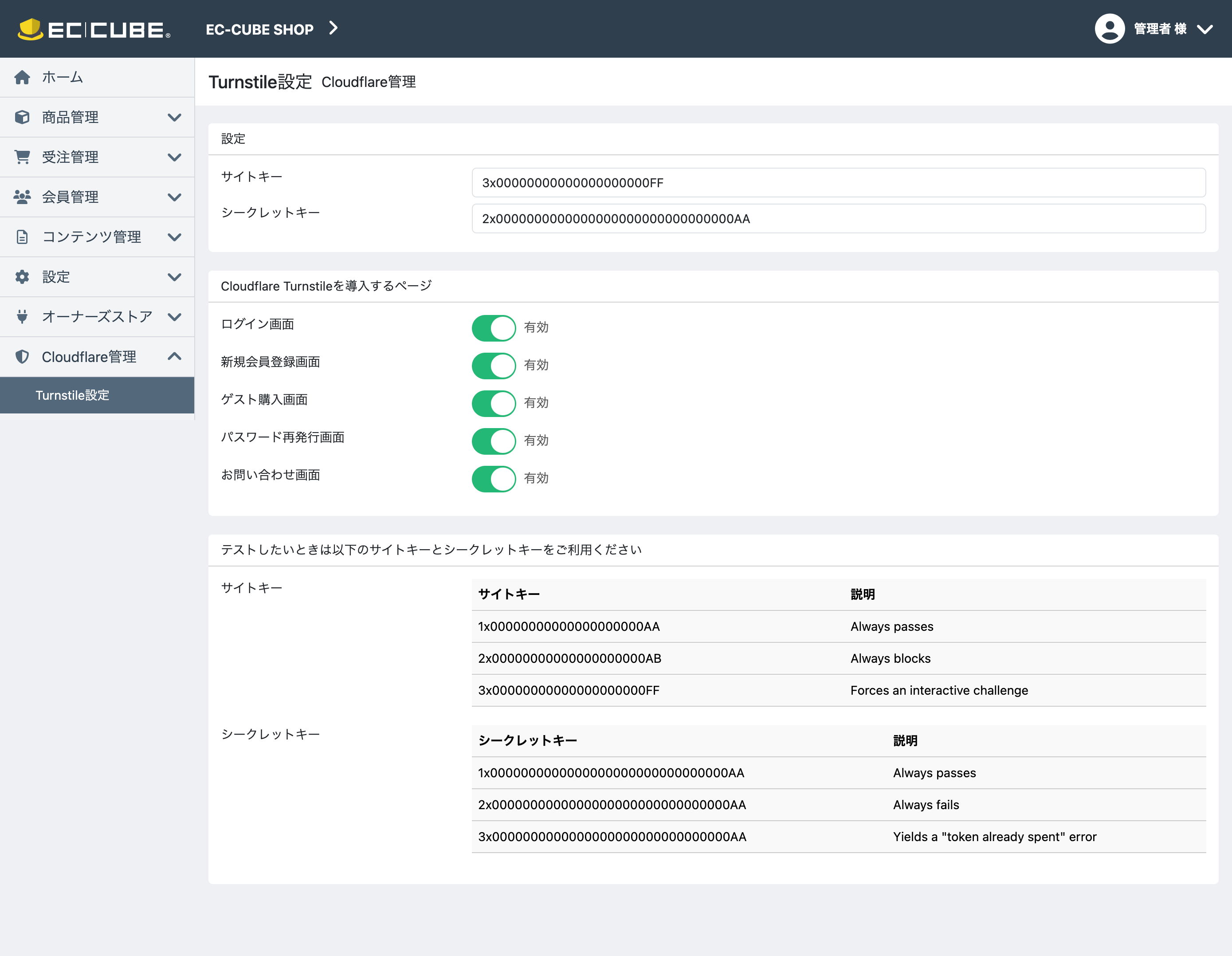Image resolution: width=1232 pixels, height=956 pixels.
Task: Click the shopping cart icon
Action: click(22, 157)
